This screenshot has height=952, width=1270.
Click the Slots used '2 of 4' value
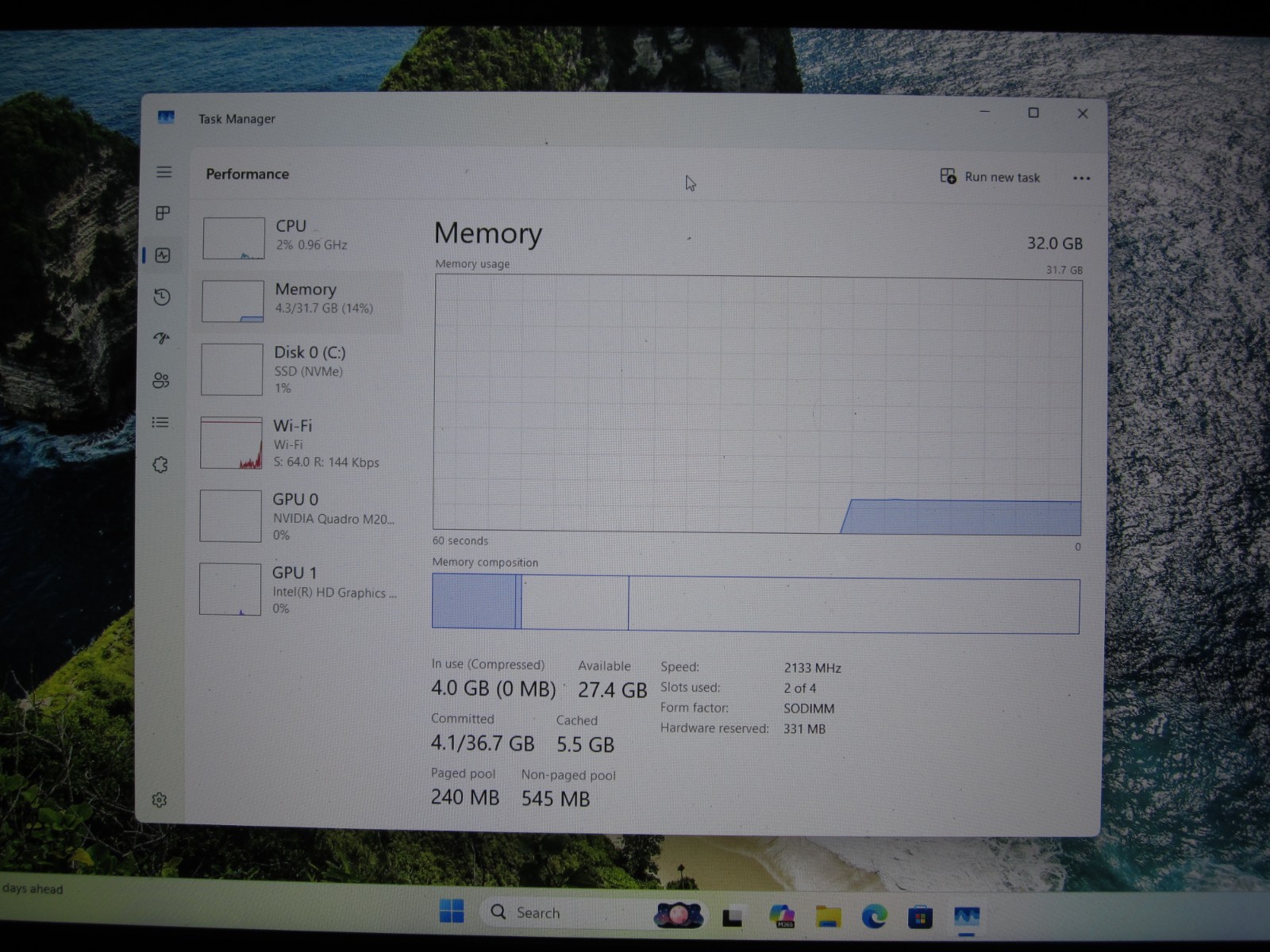799,688
